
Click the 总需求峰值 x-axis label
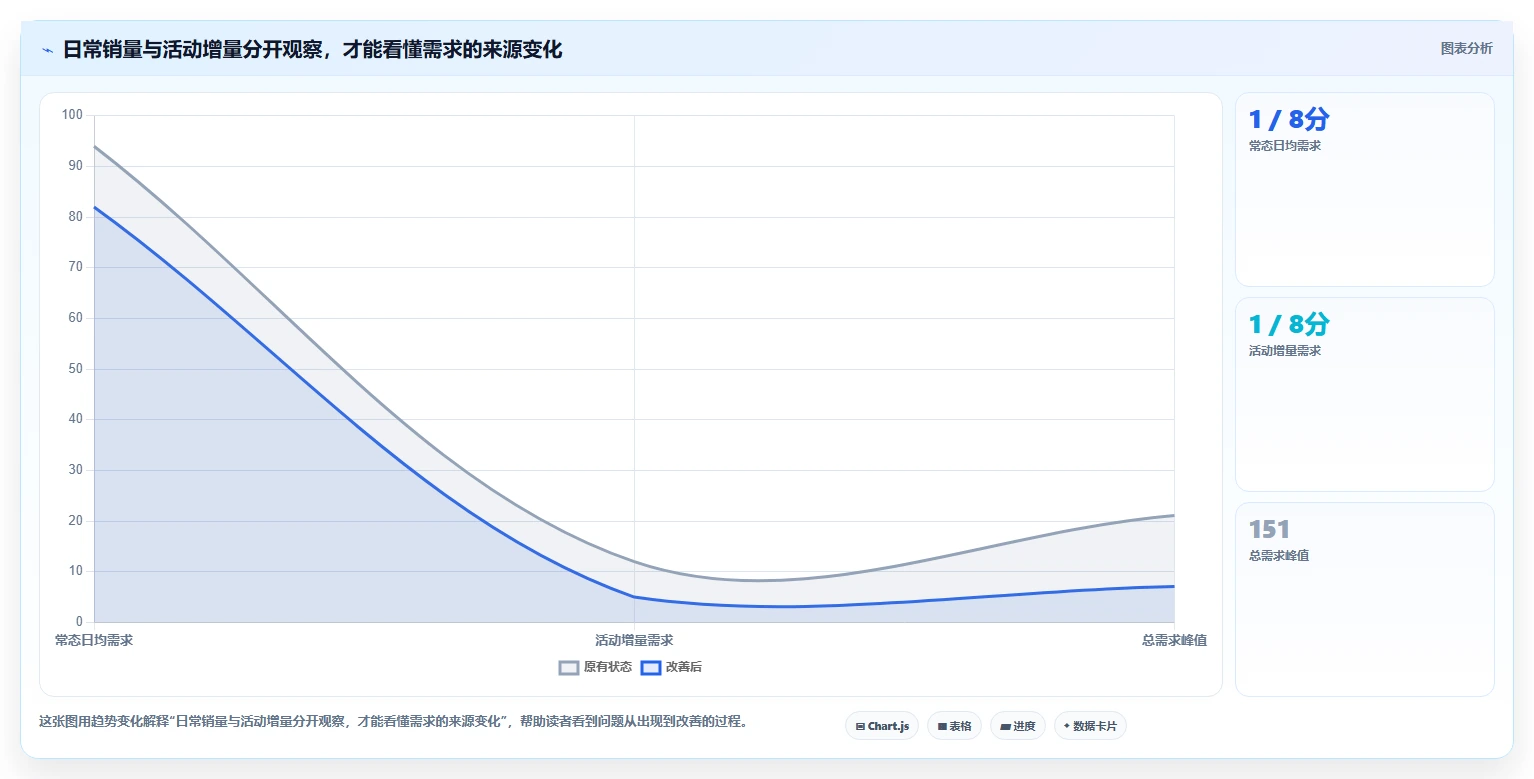point(1174,640)
